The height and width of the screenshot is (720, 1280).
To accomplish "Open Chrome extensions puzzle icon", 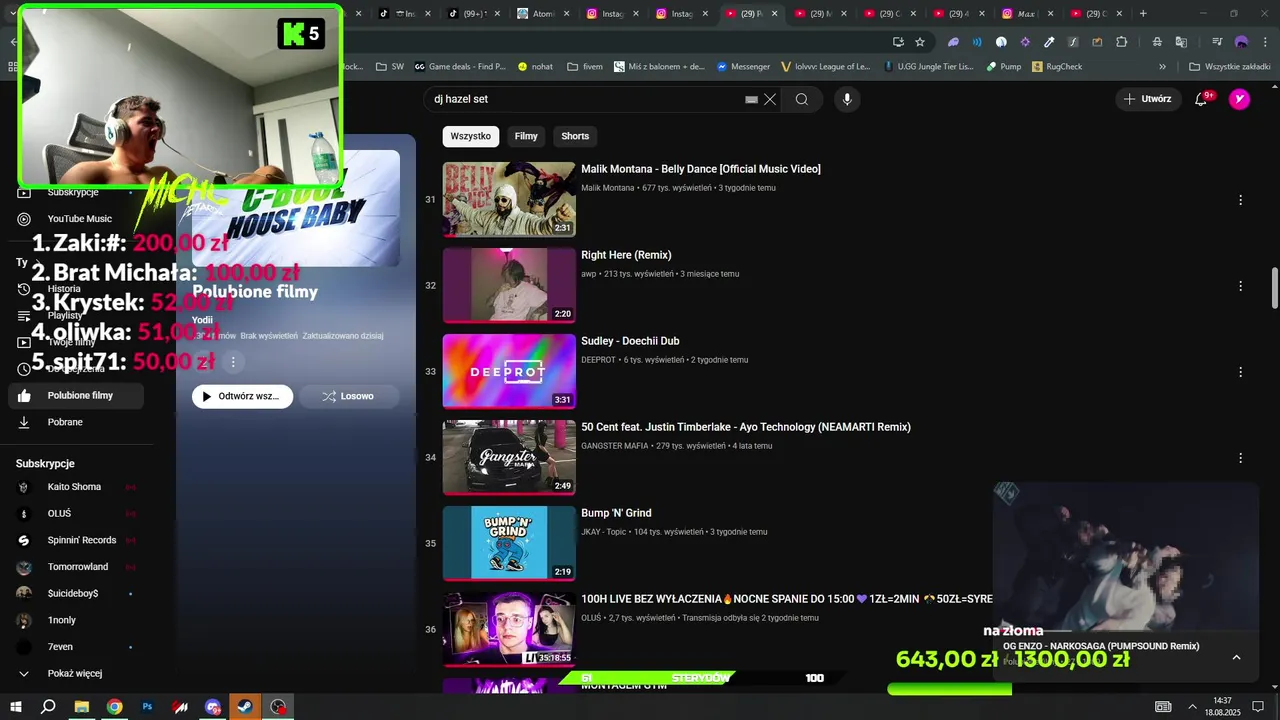I will tap(1121, 42).
